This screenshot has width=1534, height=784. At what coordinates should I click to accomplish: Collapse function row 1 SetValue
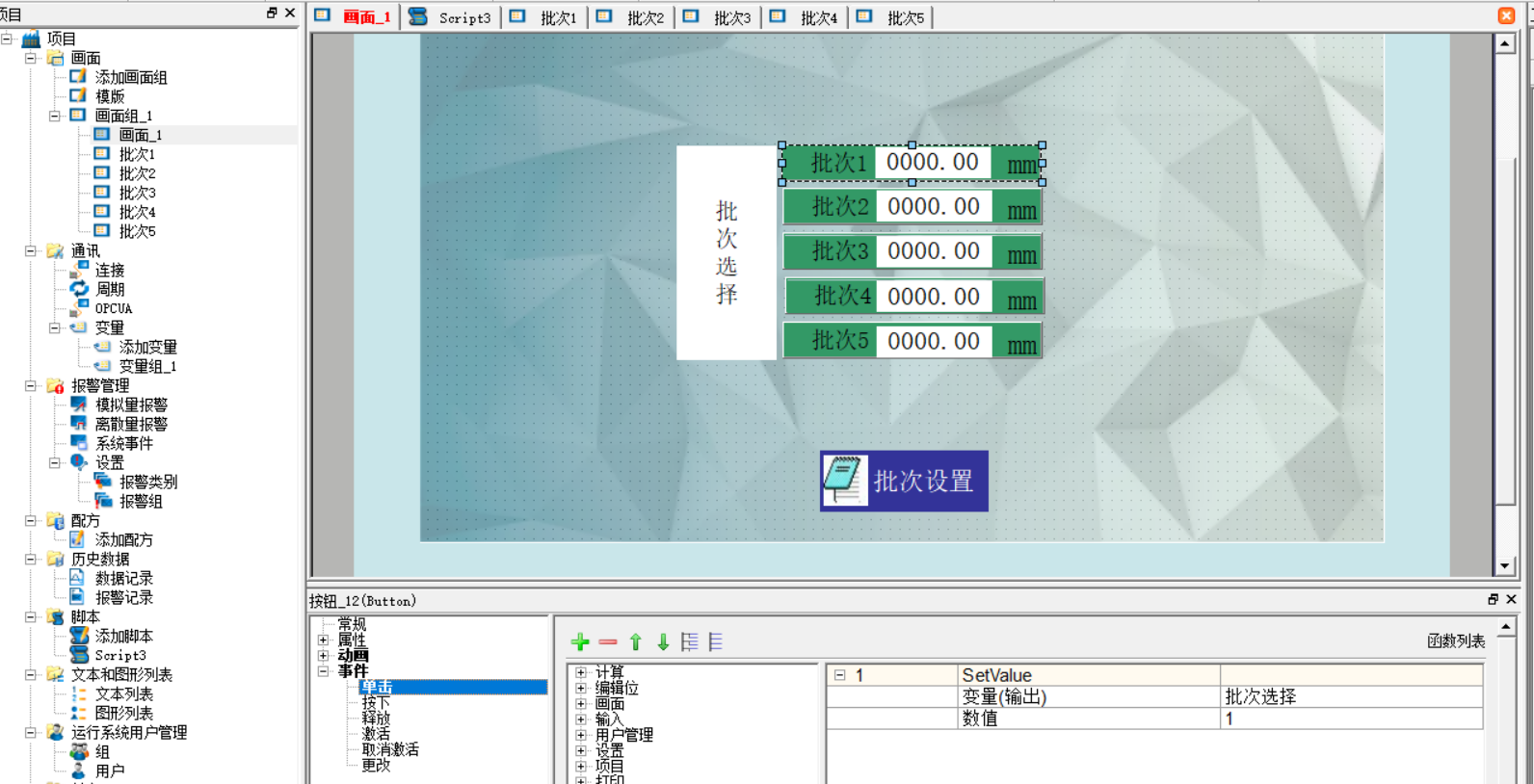tap(839, 675)
